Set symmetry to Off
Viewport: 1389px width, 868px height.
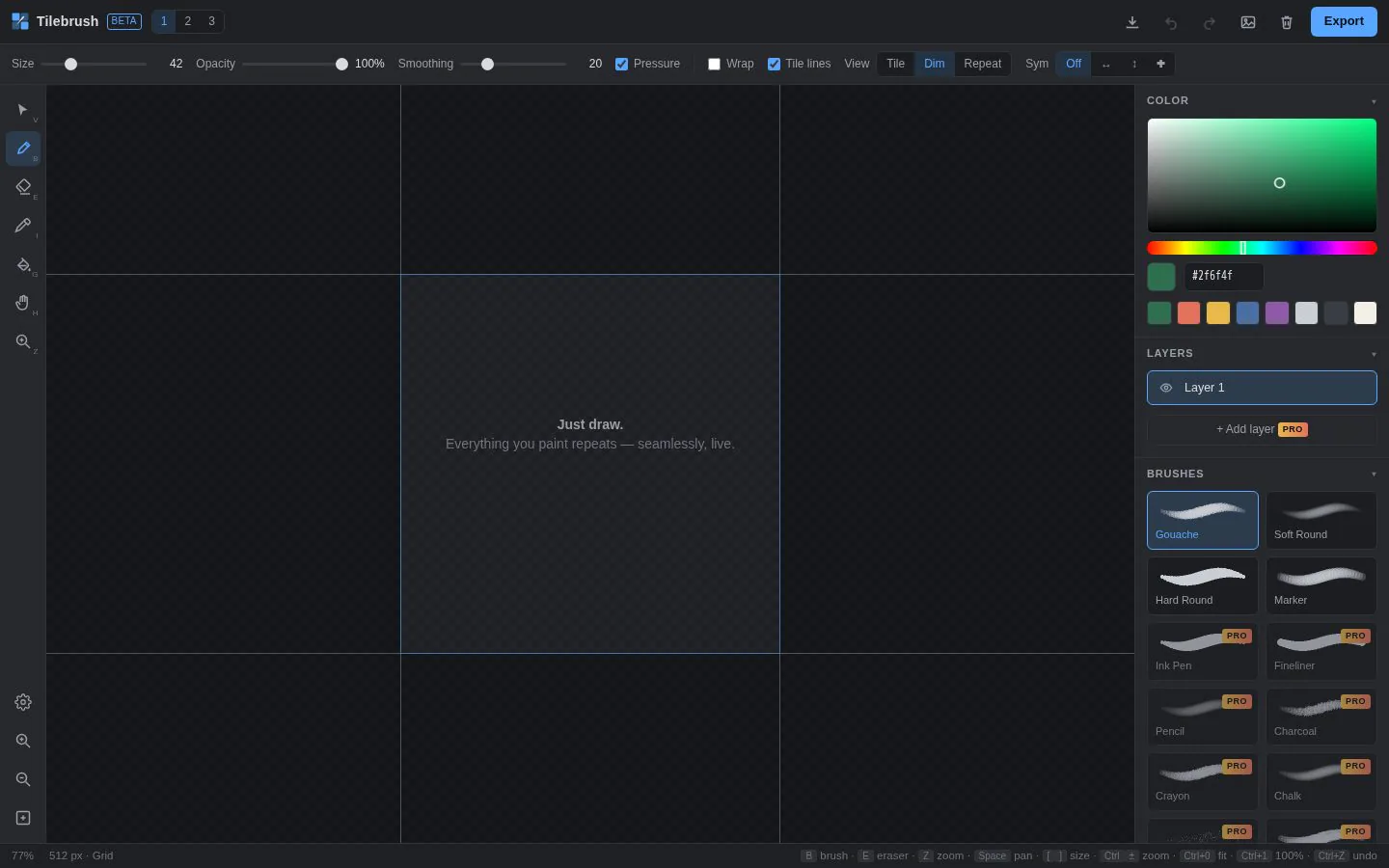click(x=1074, y=64)
